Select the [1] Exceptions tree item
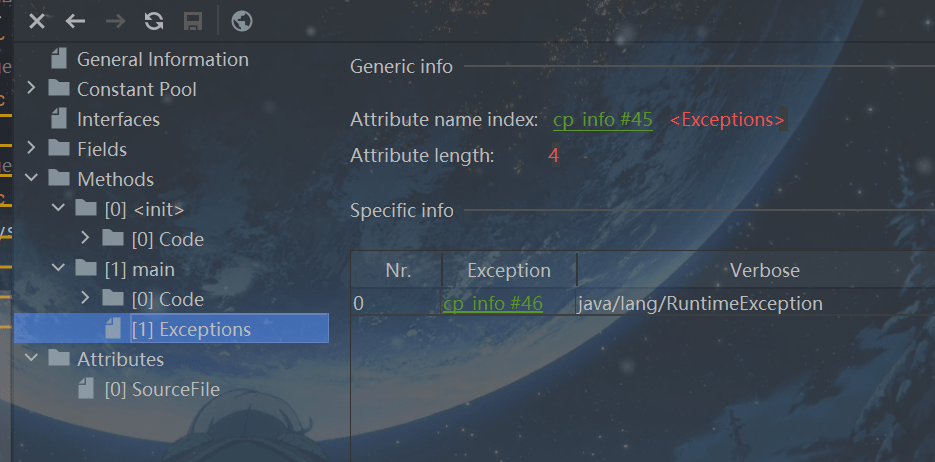 (190, 329)
